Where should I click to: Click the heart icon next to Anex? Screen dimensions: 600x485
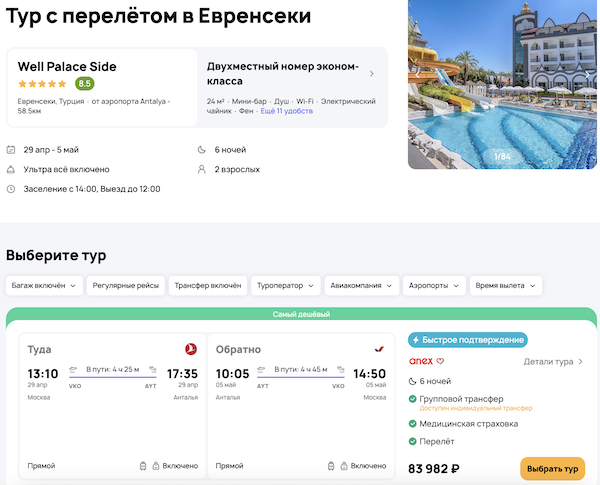440,361
